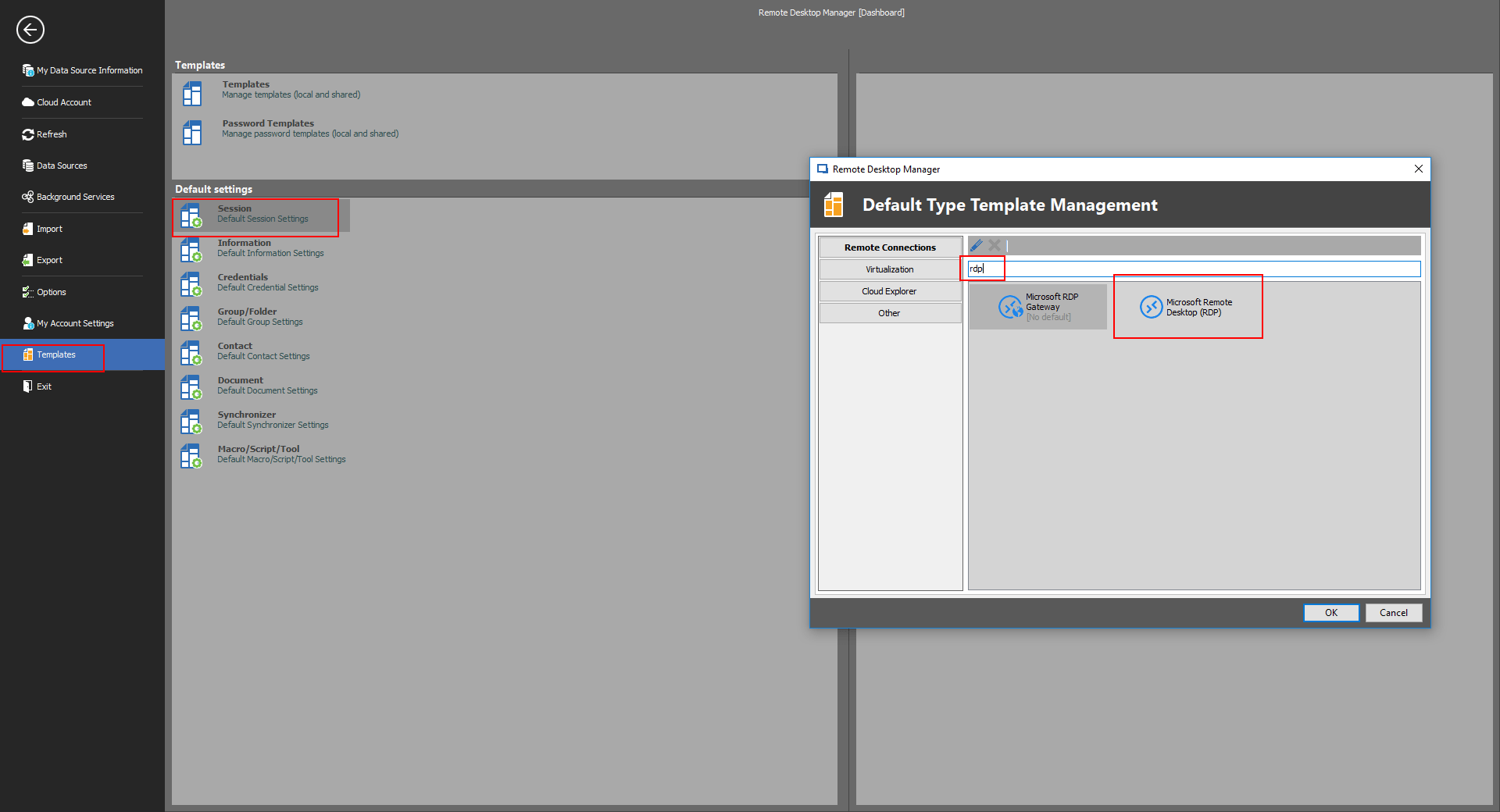The height and width of the screenshot is (812, 1500).
Task: Cancel the Default Type Template dialog
Action: coord(1393,612)
